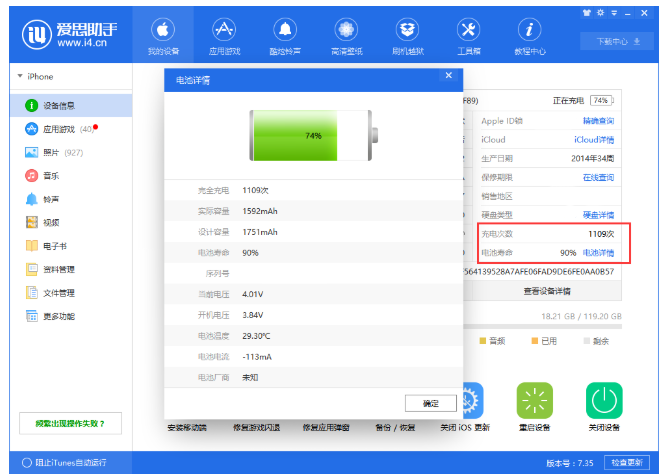Open the 电池详情 battery details link
Viewport: 661px width, 475px height.
[x=598, y=253]
